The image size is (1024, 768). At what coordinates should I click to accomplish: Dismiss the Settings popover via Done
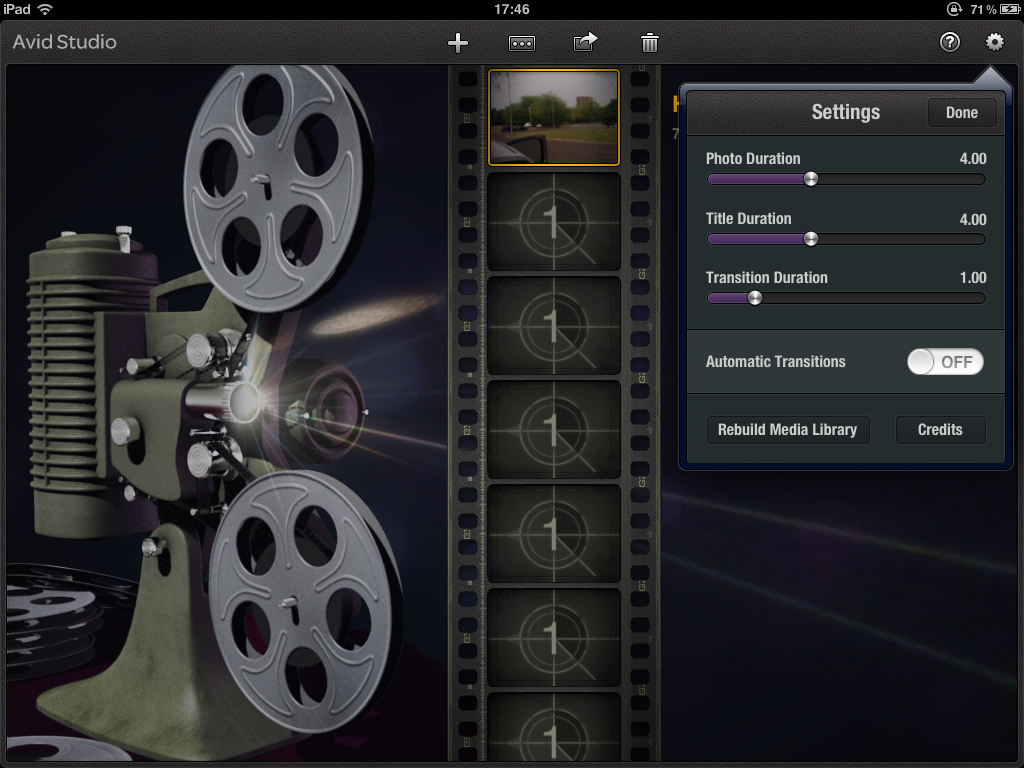tap(961, 112)
